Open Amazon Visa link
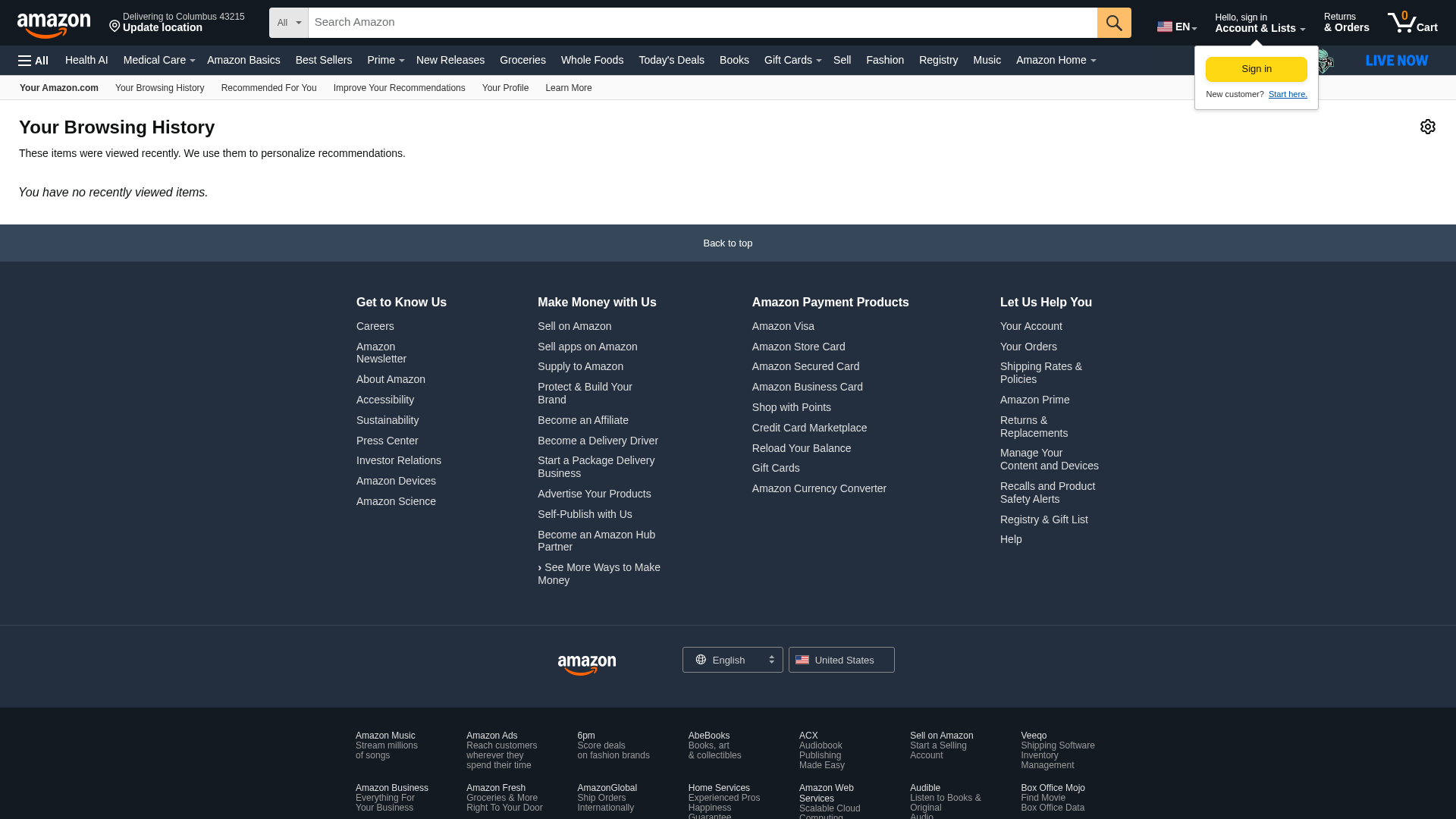The width and height of the screenshot is (1456, 819). click(x=783, y=326)
